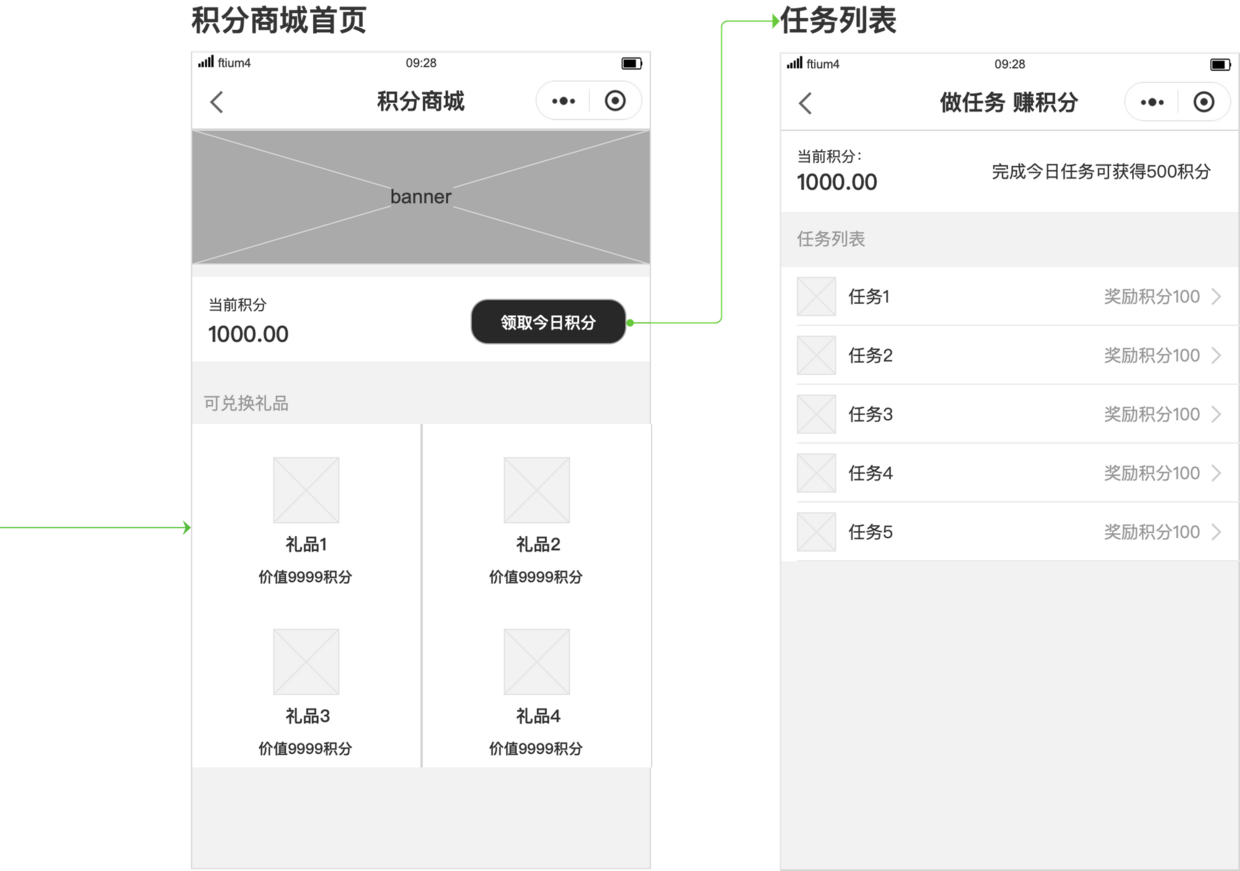
Task: Open 任务3 via its right chevron
Action: [x=1216, y=414]
